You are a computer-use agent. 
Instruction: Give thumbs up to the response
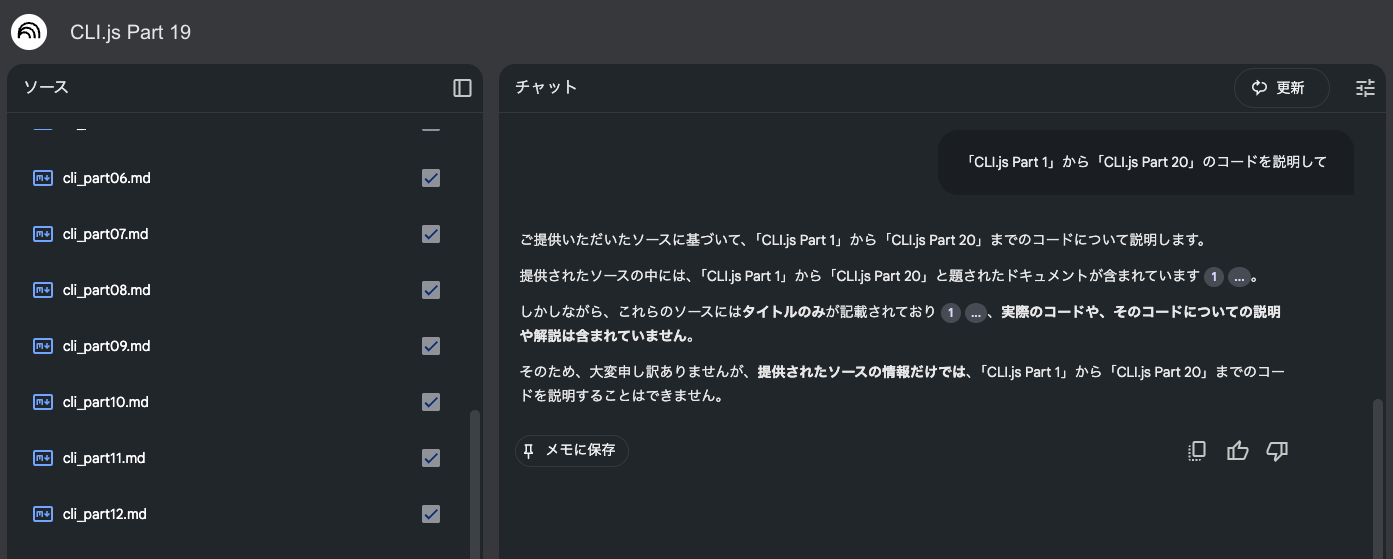[x=1237, y=451]
